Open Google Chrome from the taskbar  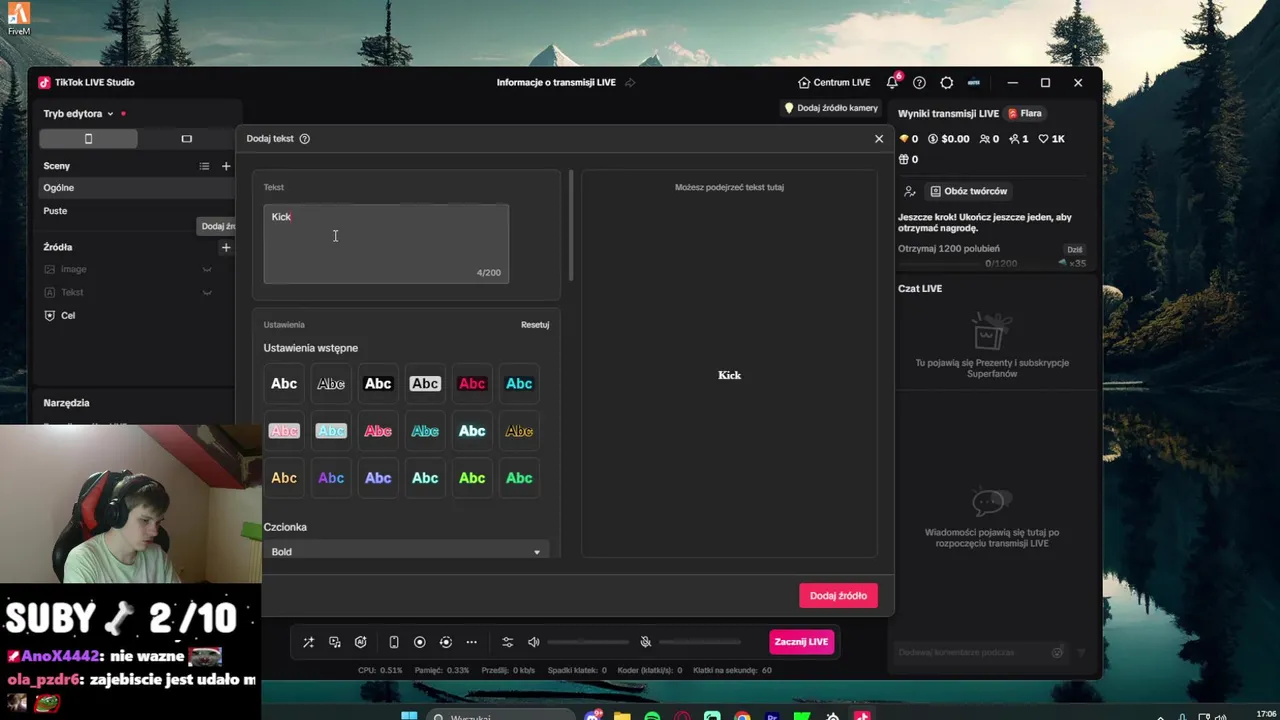(742, 716)
